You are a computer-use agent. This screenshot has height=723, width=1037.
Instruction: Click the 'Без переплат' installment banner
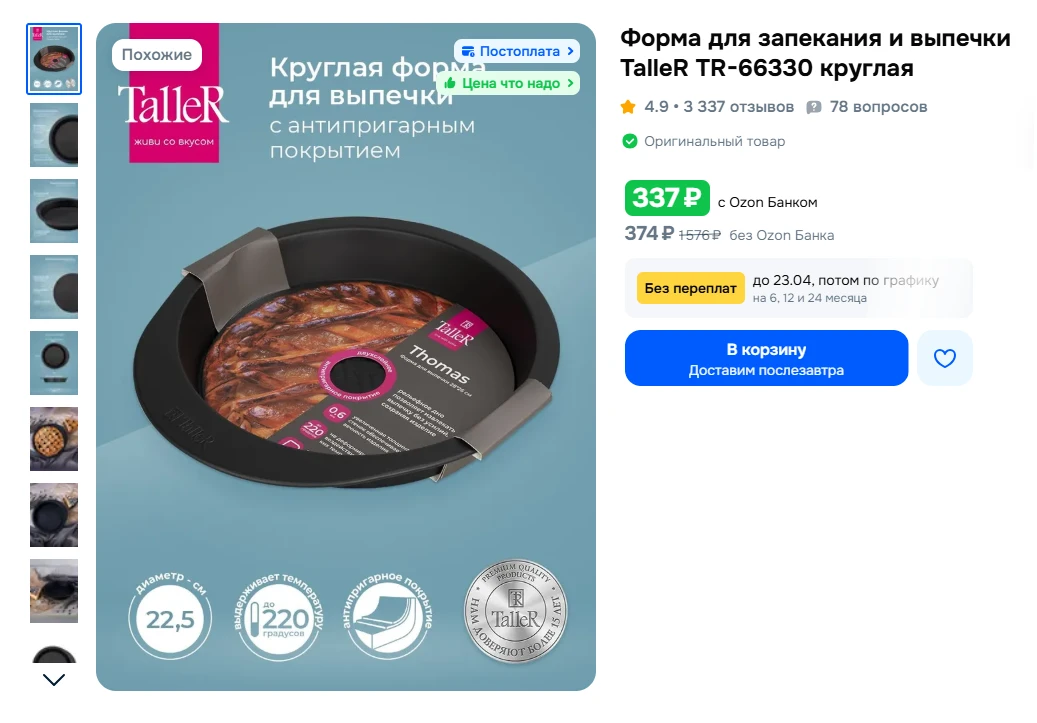799,288
